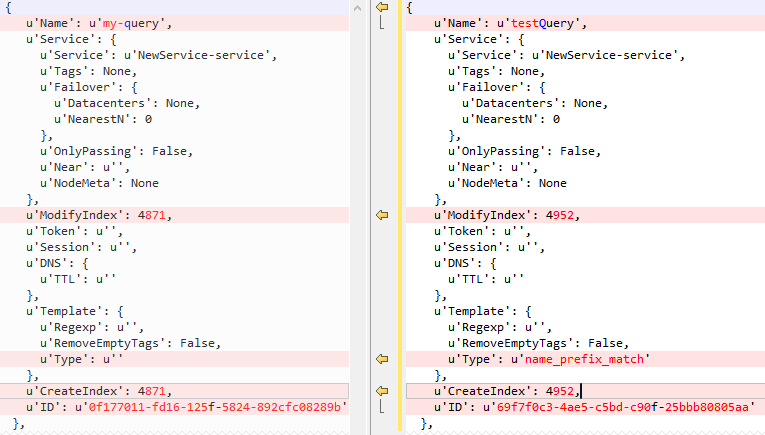
Task: Click NearestN 0 in the right pane
Action: pos(511,119)
